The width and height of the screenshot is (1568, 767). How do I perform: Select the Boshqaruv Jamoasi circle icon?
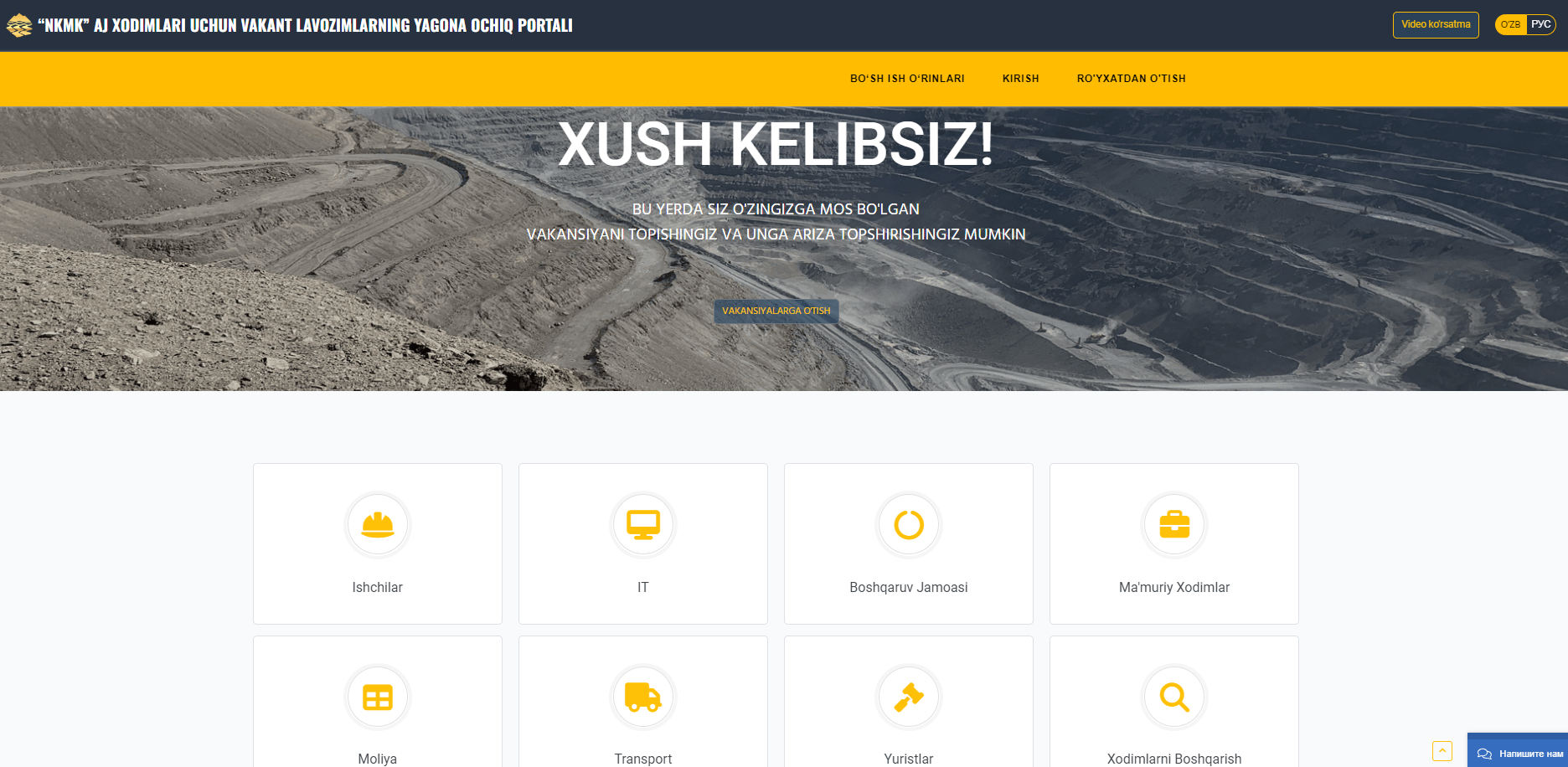click(x=909, y=525)
